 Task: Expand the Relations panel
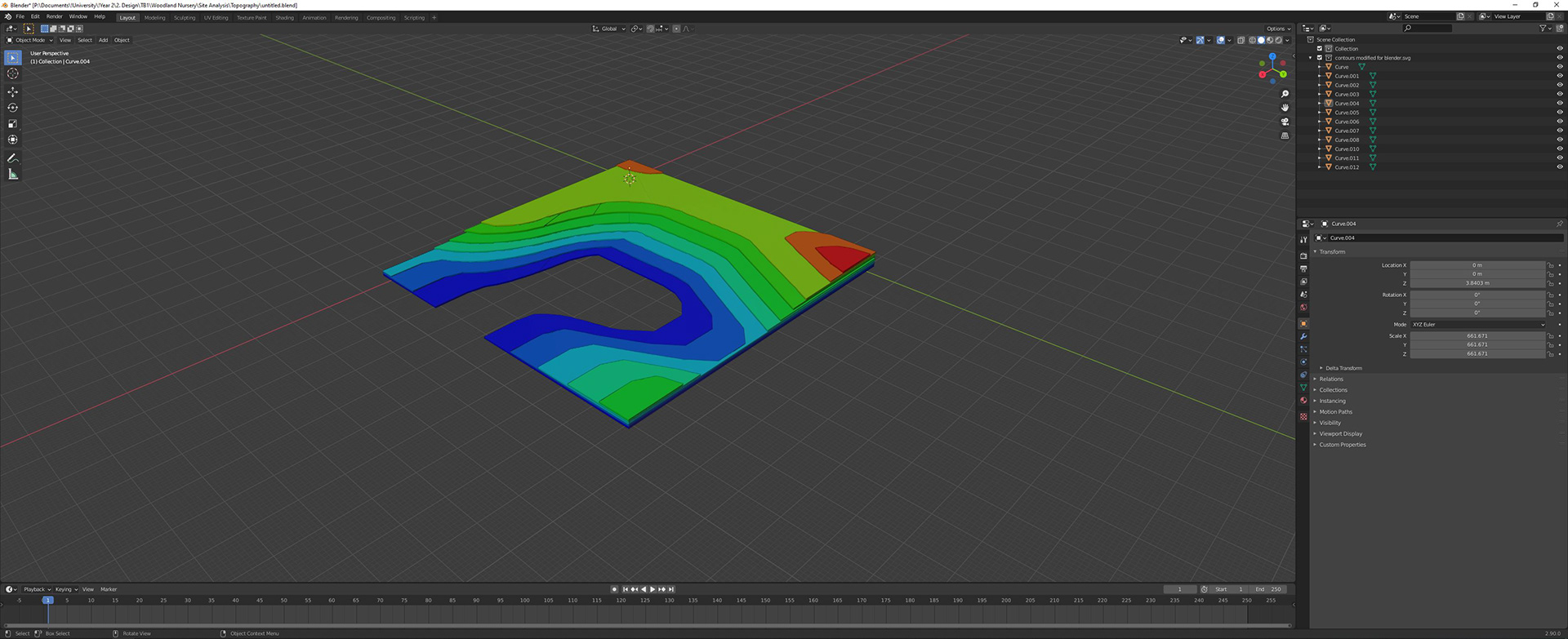tap(1330, 379)
